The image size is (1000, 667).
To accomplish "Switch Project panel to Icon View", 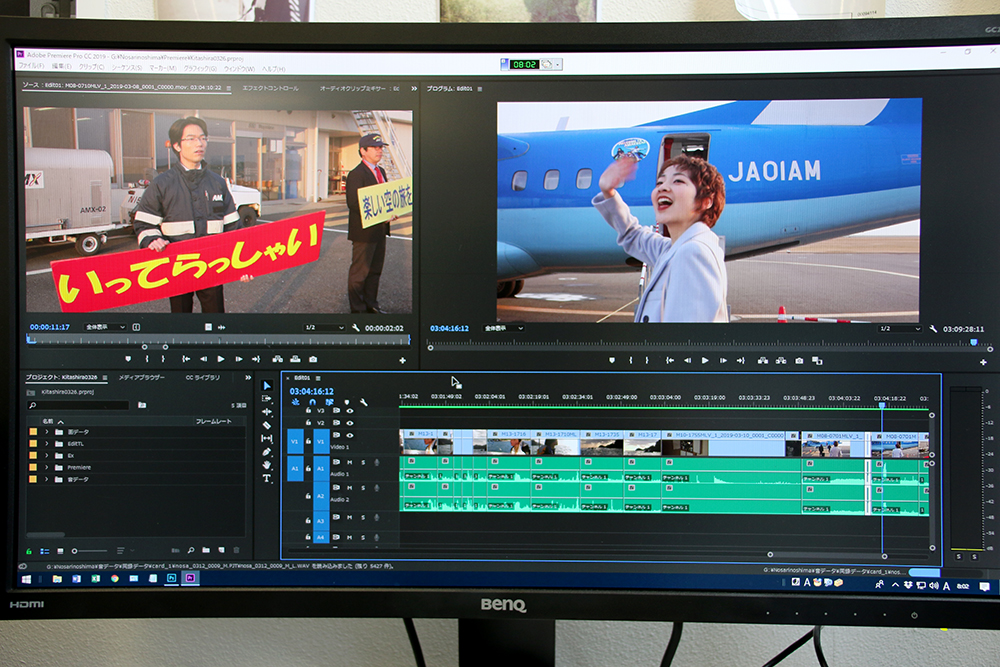I will 61,551.
